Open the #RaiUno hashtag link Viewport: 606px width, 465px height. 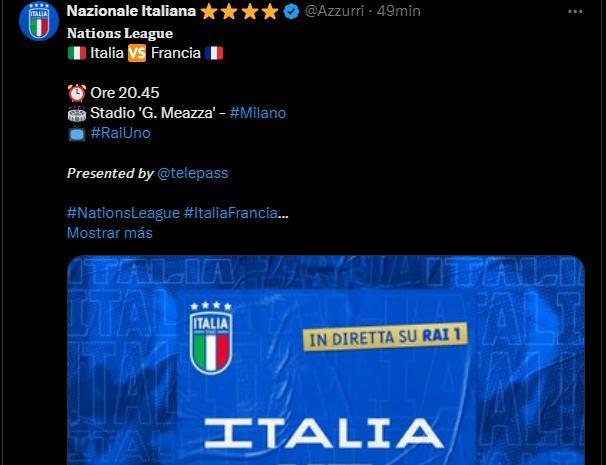(120, 133)
